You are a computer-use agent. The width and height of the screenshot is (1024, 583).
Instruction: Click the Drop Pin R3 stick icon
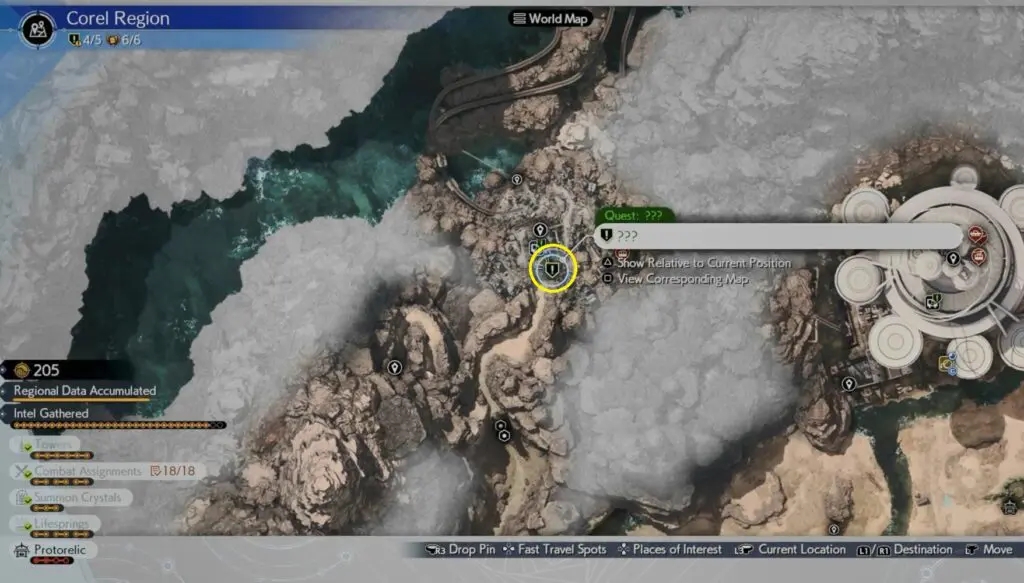(436, 550)
